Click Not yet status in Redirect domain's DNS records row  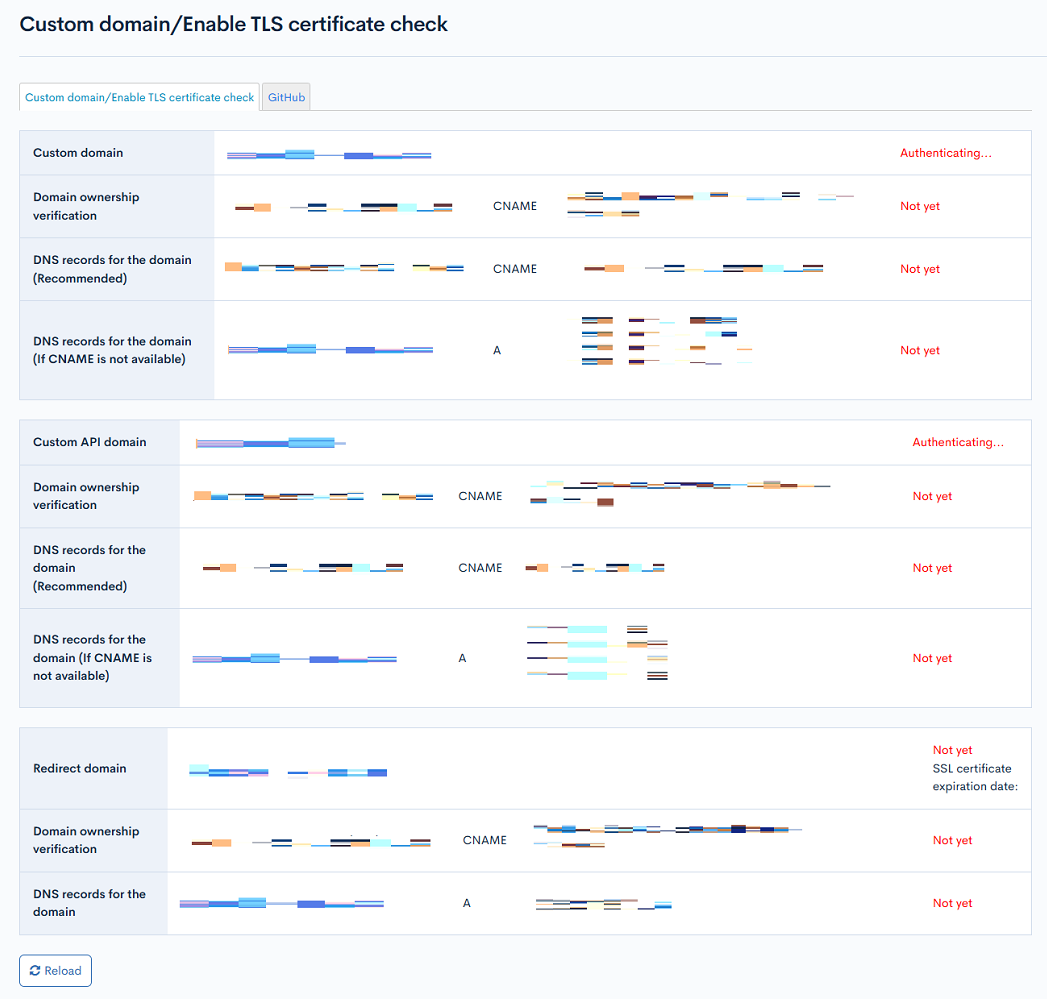tap(952, 903)
